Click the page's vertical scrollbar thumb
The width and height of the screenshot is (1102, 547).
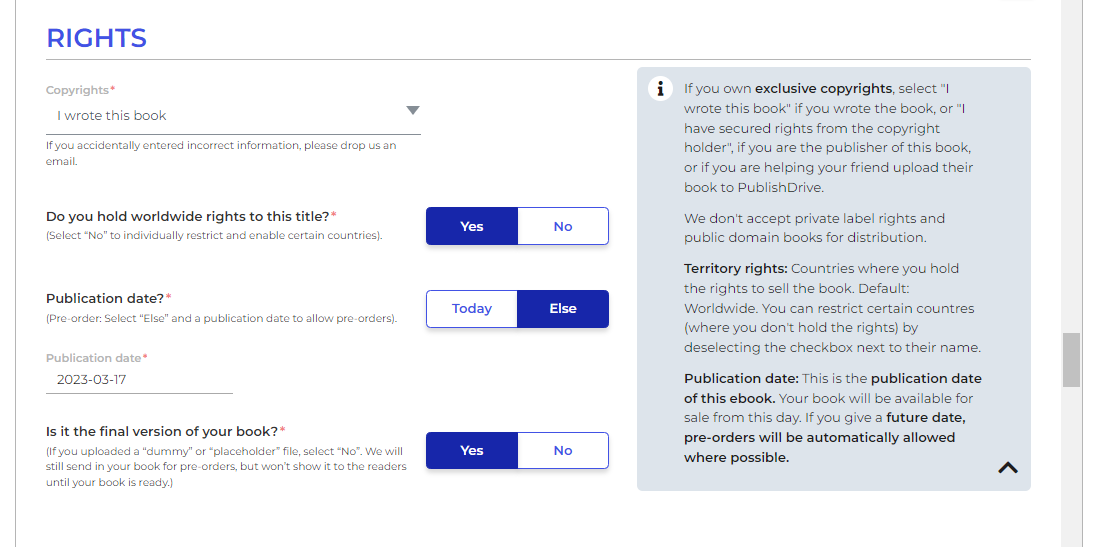pyautogui.click(x=1071, y=360)
